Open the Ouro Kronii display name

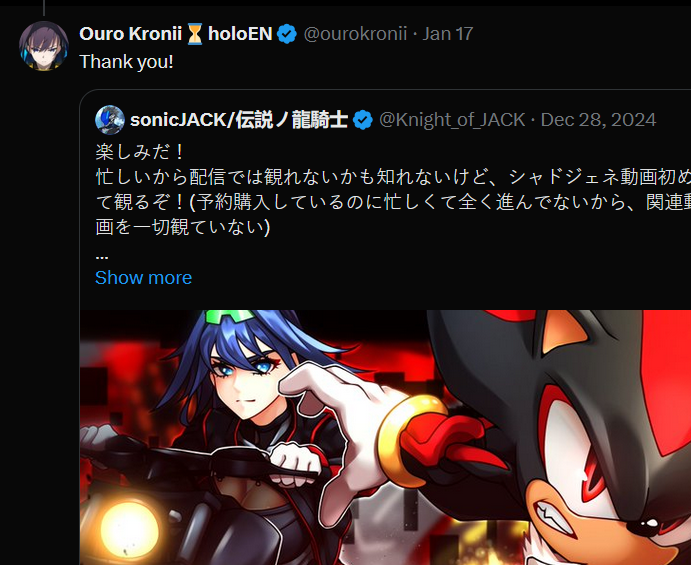pos(130,34)
